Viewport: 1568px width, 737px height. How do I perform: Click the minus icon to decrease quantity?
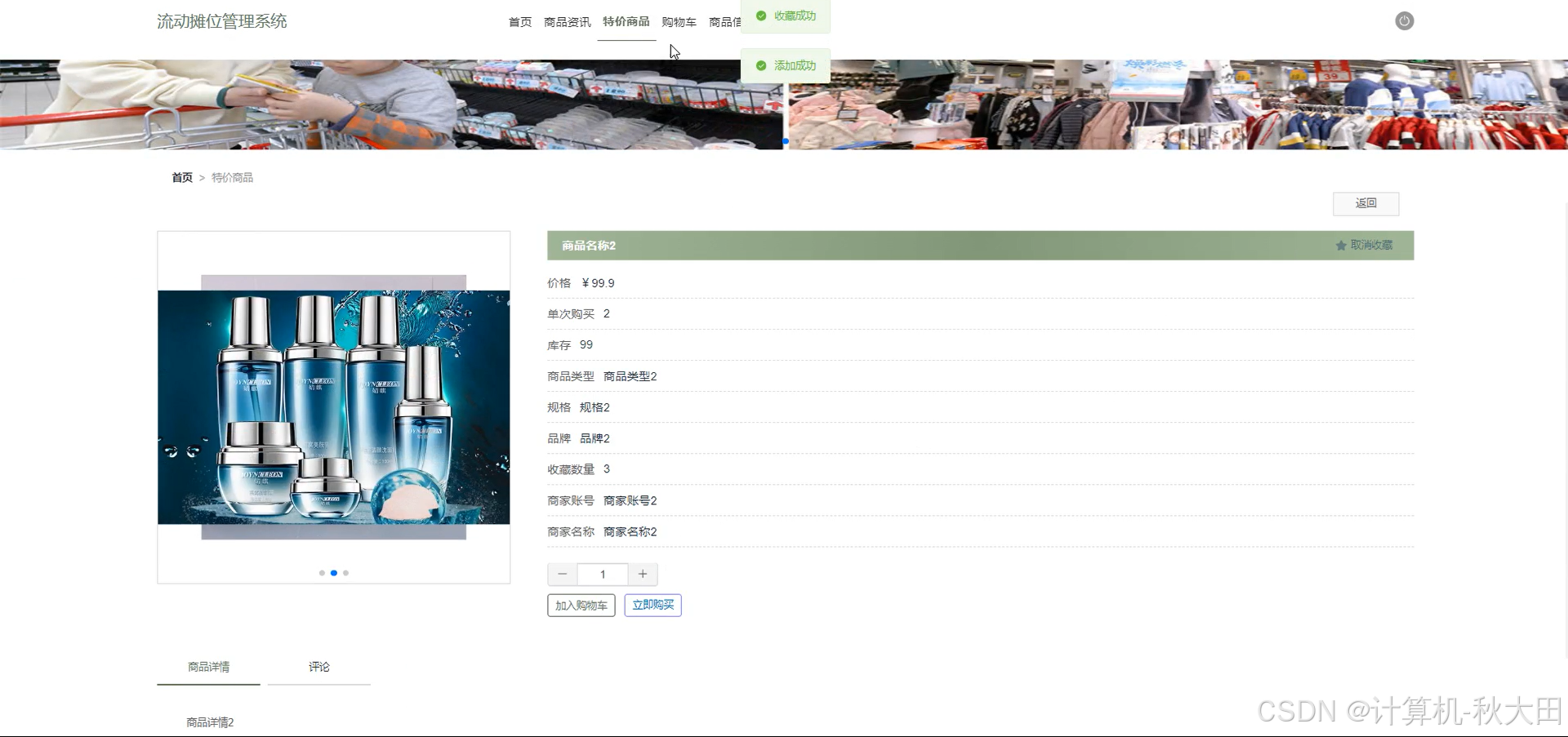coord(562,574)
